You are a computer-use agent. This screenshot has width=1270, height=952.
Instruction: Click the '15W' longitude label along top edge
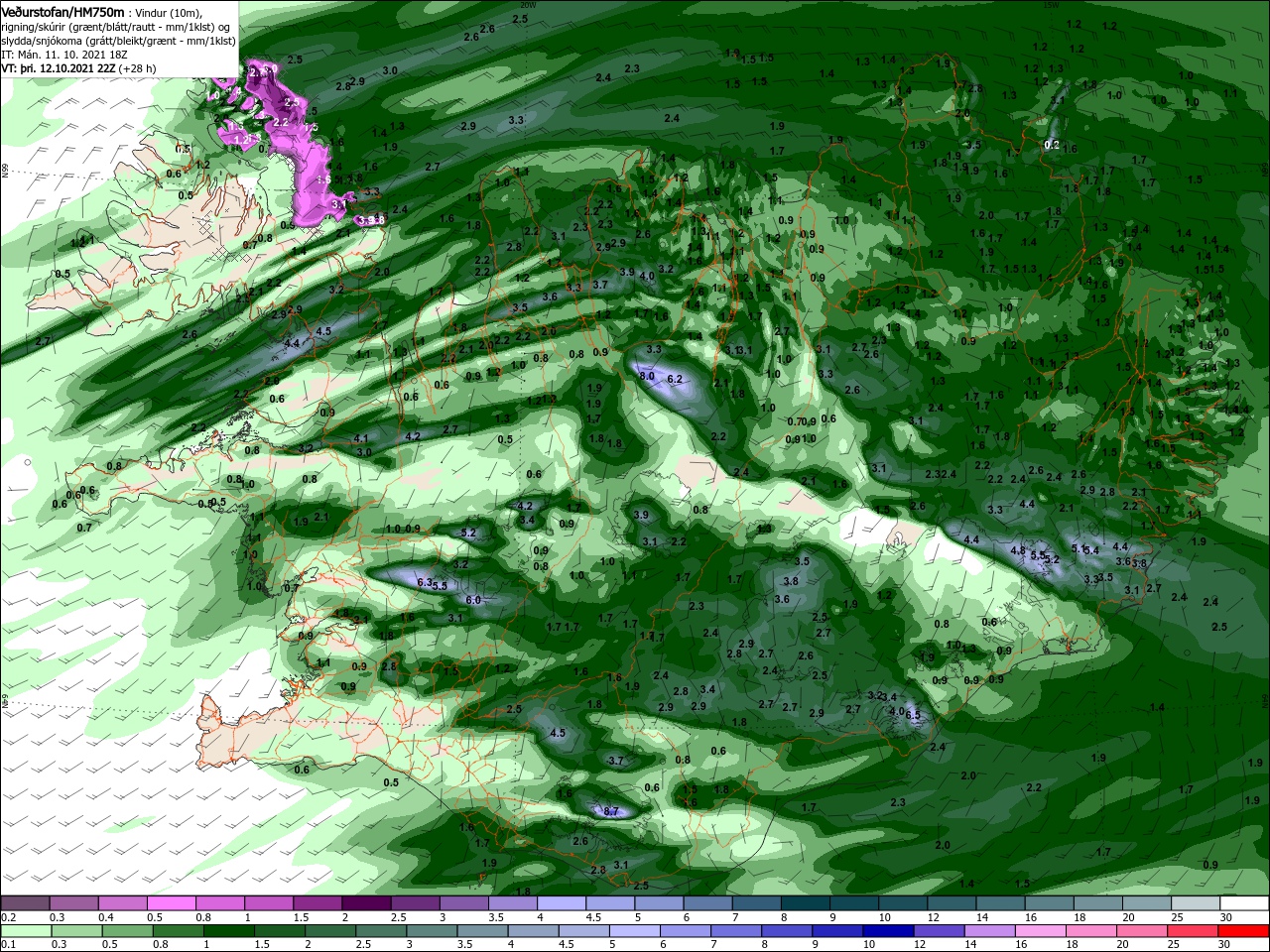1051,5
